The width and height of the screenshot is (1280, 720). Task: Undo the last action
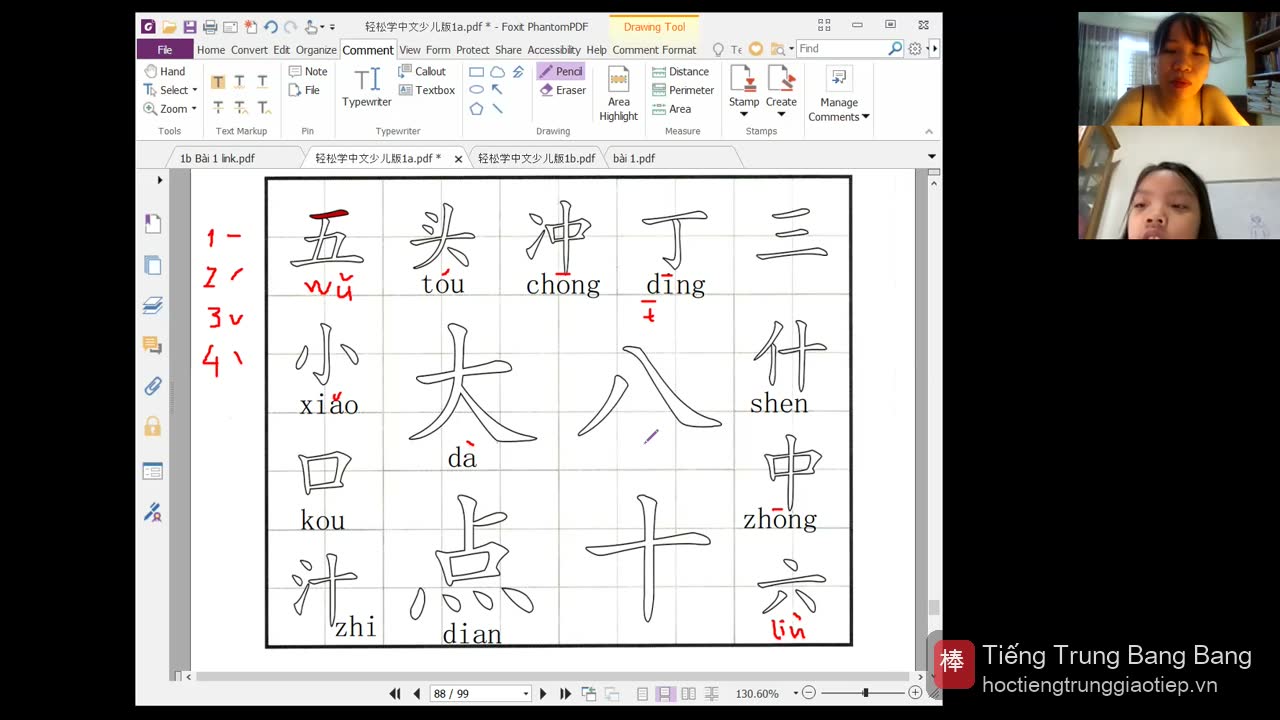point(271,26)
